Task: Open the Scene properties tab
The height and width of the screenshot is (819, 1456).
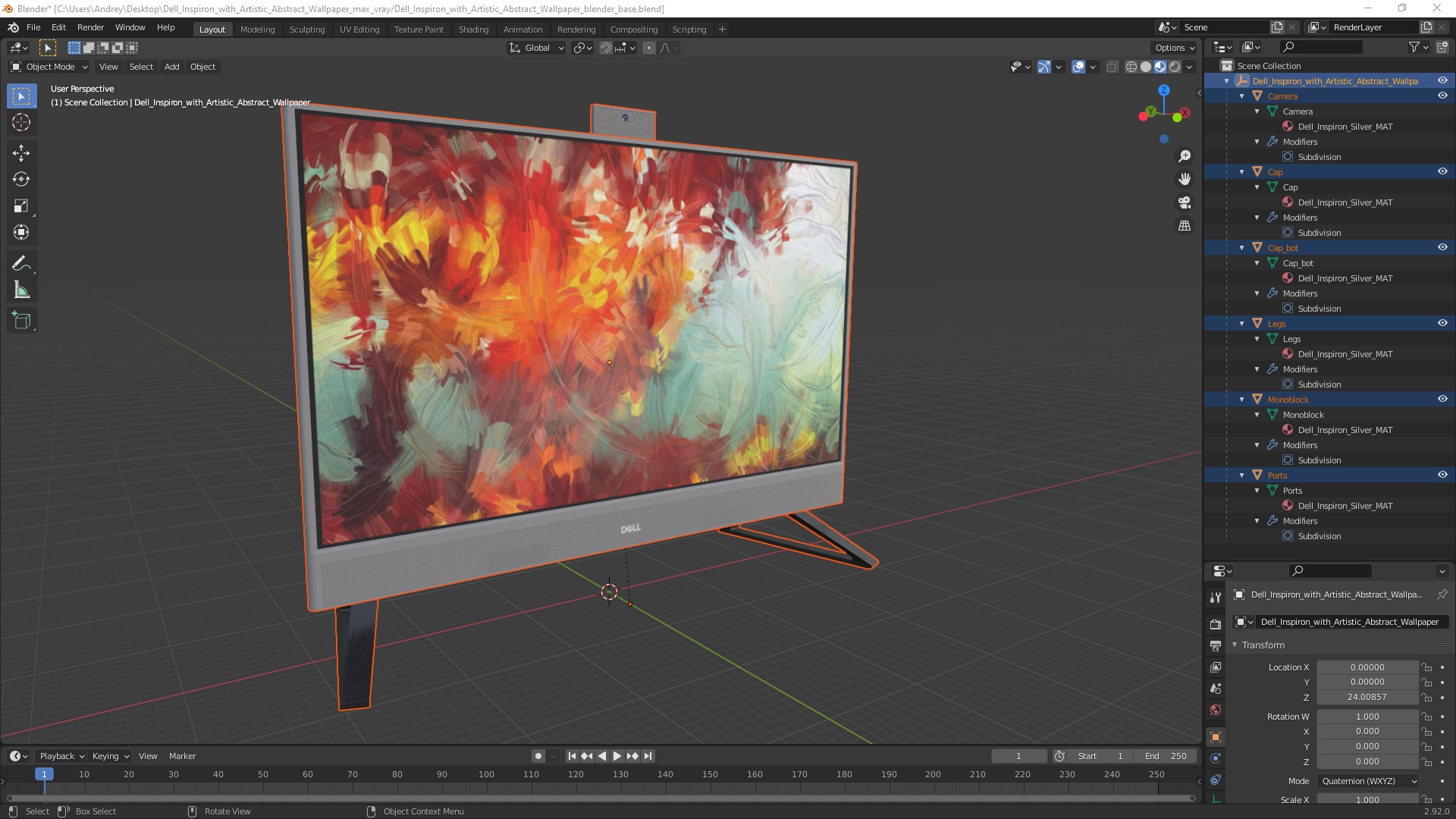Action: pyautogui.click(x=1216, y=689)
